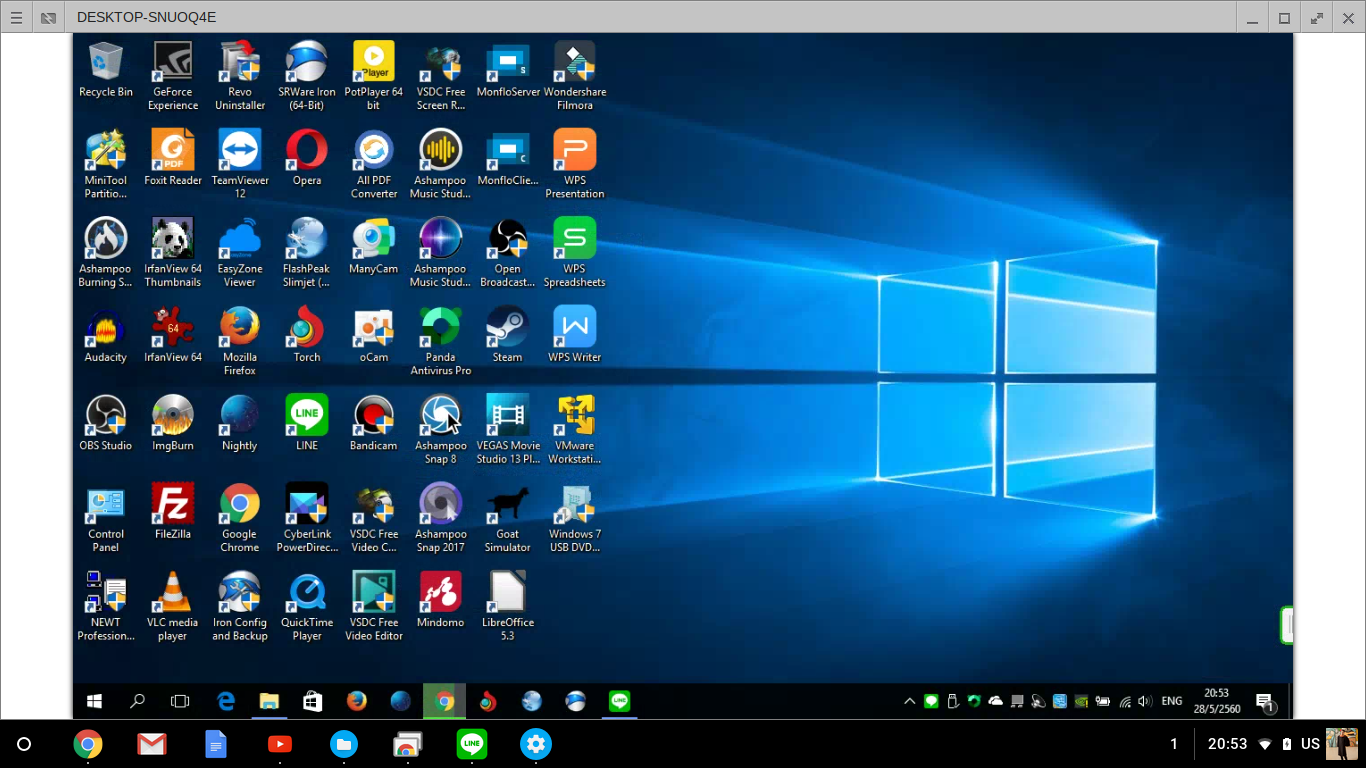Open YouTube from Chrome OS shelf
This screenshot has width=1366, height=768.
280,744
